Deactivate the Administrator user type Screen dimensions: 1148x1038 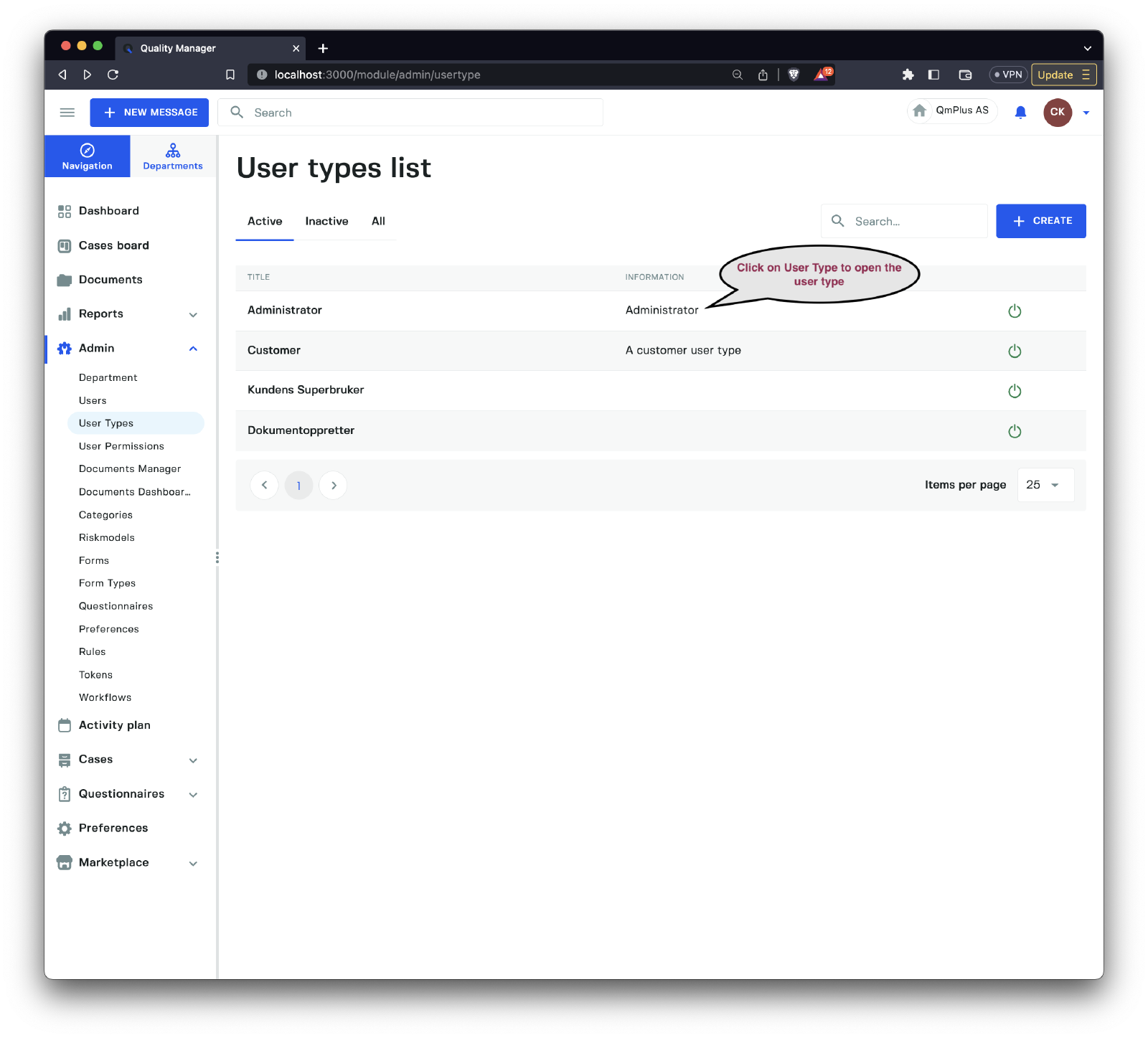click(x=1014, y=311)
